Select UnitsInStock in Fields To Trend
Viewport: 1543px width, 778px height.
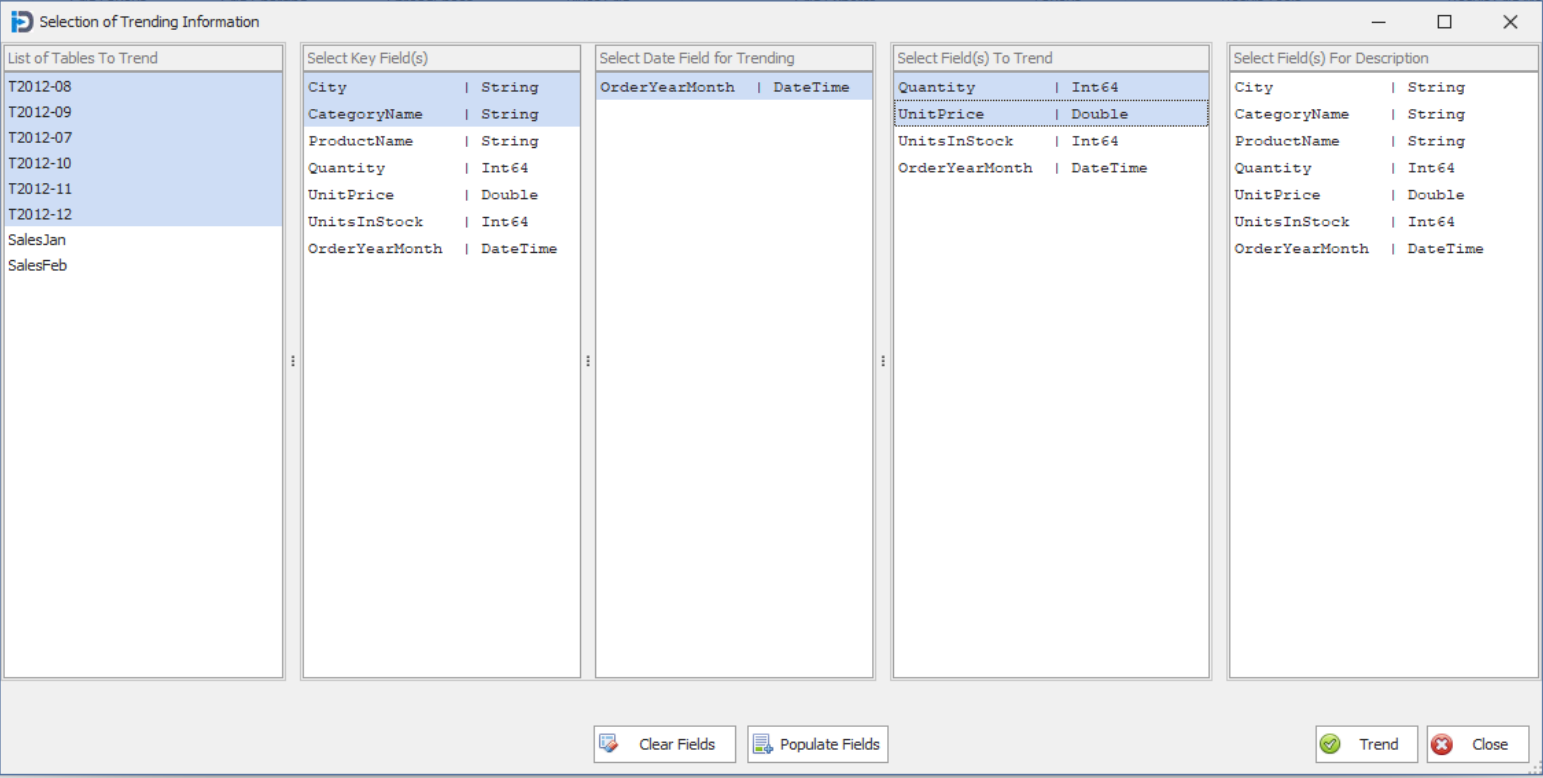click(955, 141)
